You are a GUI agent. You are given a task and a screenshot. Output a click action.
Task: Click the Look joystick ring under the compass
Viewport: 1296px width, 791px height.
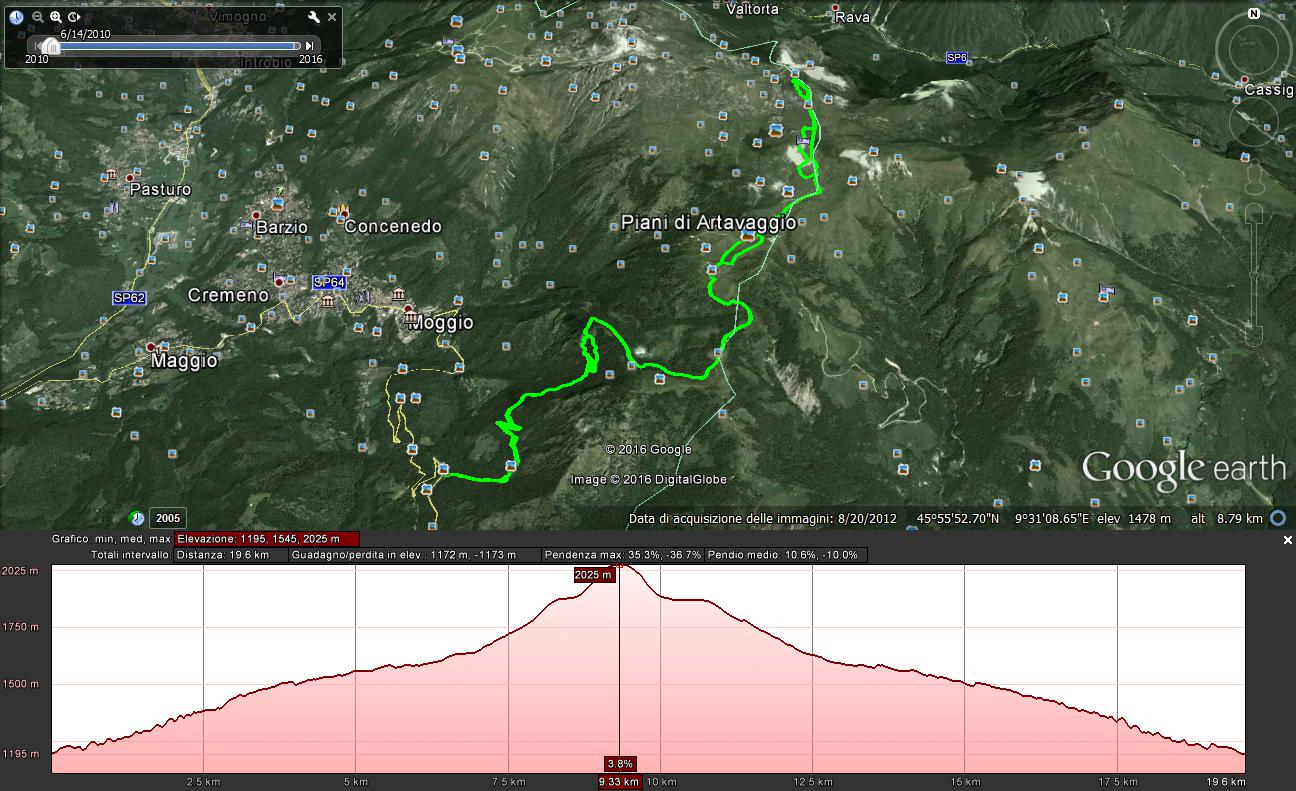click(1255, 51)
